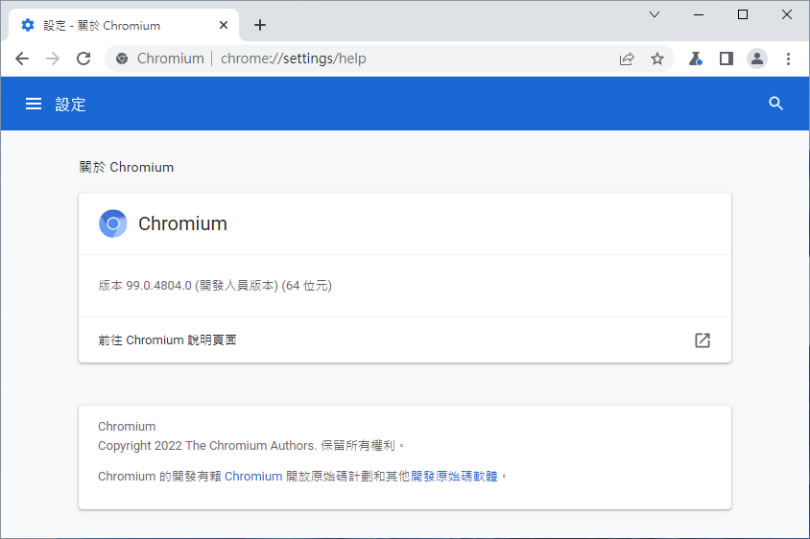Open the Chrome Labs flask icon
The width and height of the screenshot is (810, 539).
coord(695,58)
